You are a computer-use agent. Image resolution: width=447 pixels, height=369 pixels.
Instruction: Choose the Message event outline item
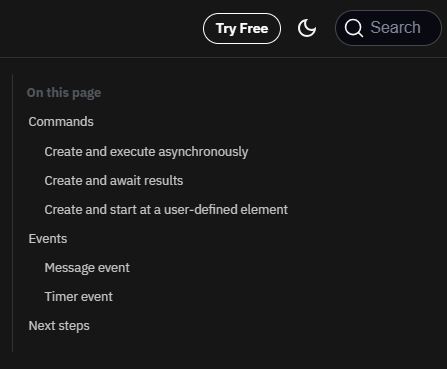87,268
